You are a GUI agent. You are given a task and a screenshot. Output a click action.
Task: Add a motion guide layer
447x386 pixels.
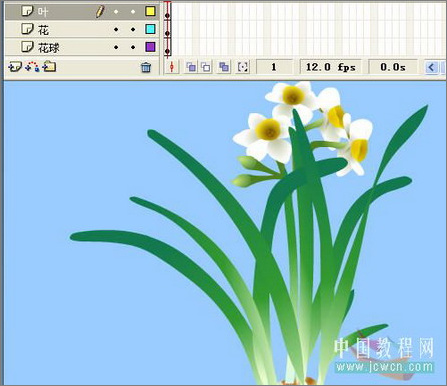[x=32, y=67]
